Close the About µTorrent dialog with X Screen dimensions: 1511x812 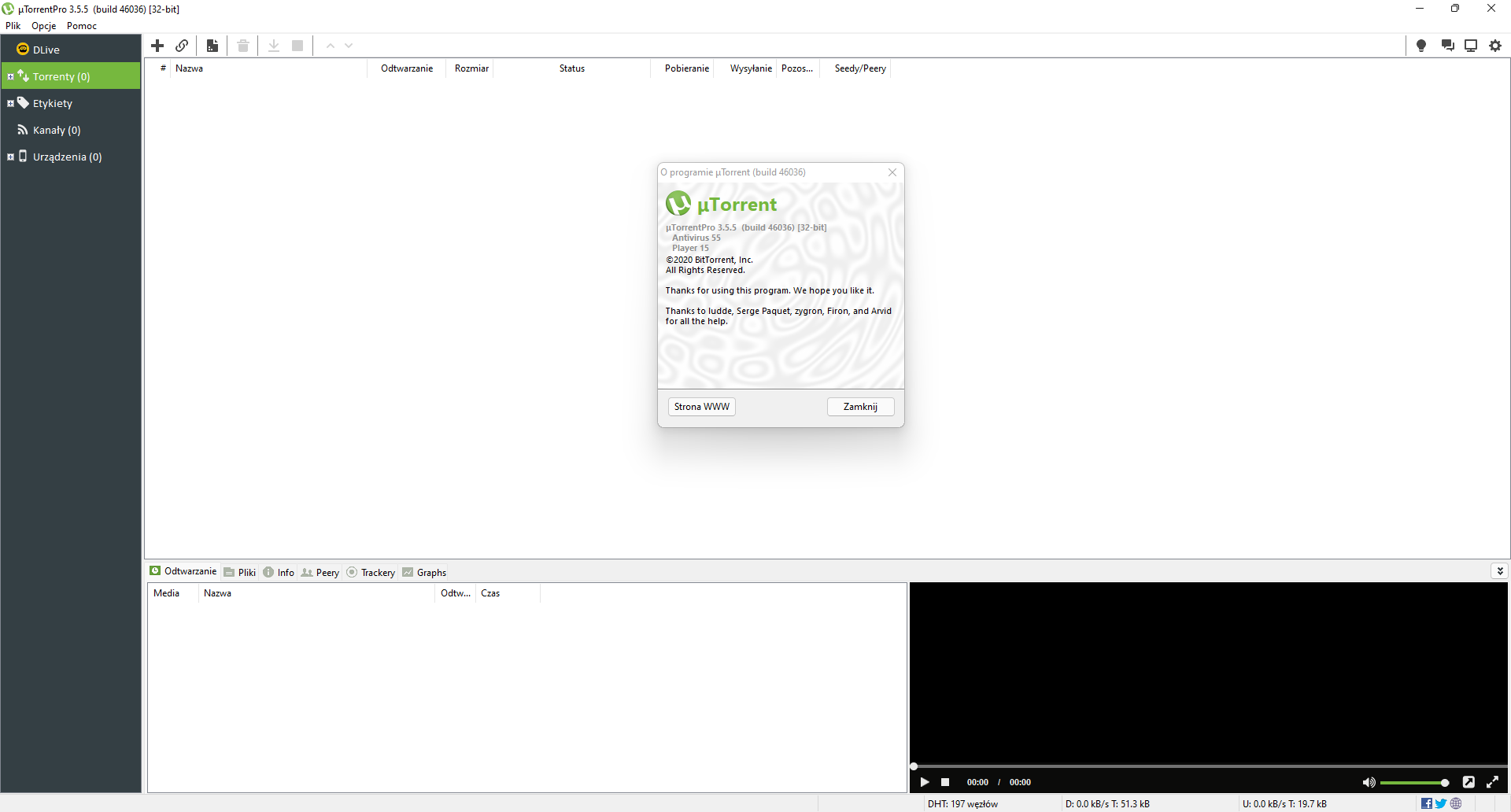892,172
